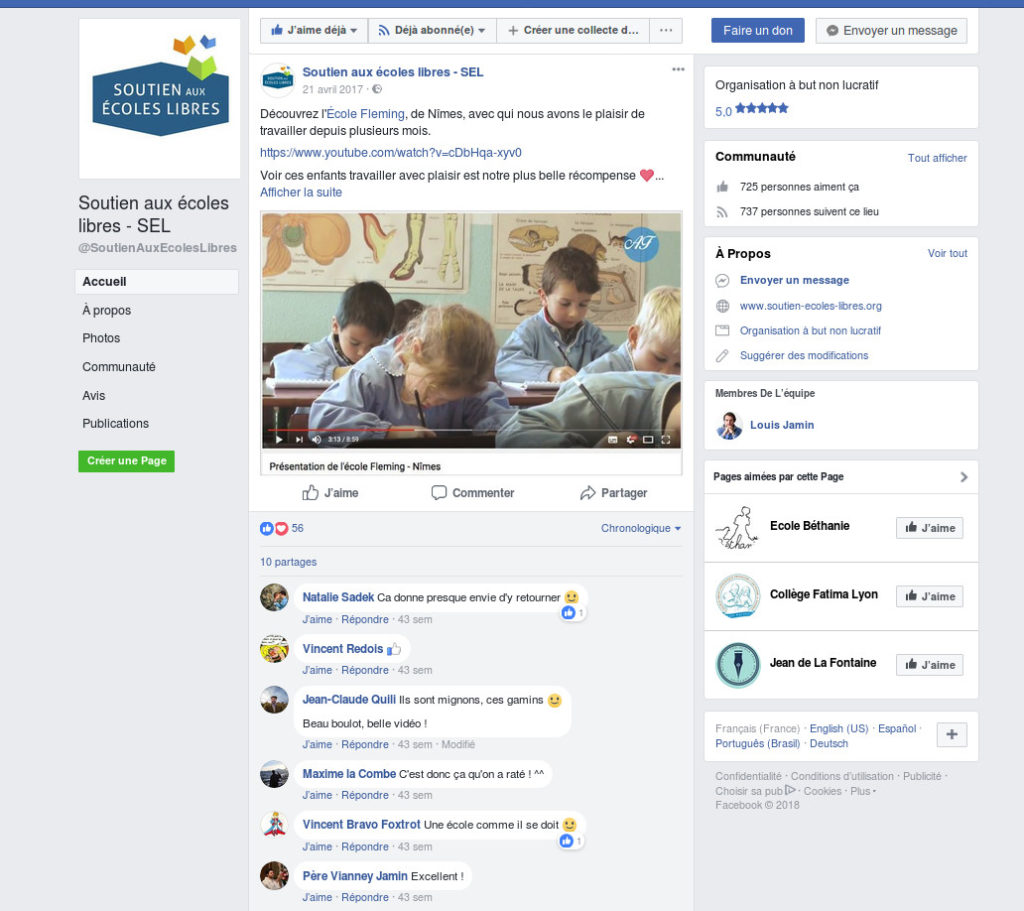Viewport: 1024px width, 911px height.
Task: Click Envoyer un message in À Propos
Action: click(x=794, y=280)
